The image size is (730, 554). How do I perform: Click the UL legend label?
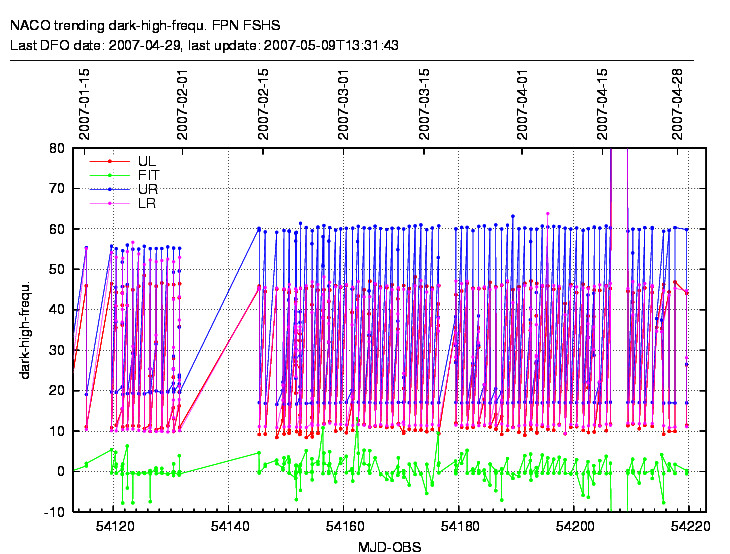[x=147, y=160]
